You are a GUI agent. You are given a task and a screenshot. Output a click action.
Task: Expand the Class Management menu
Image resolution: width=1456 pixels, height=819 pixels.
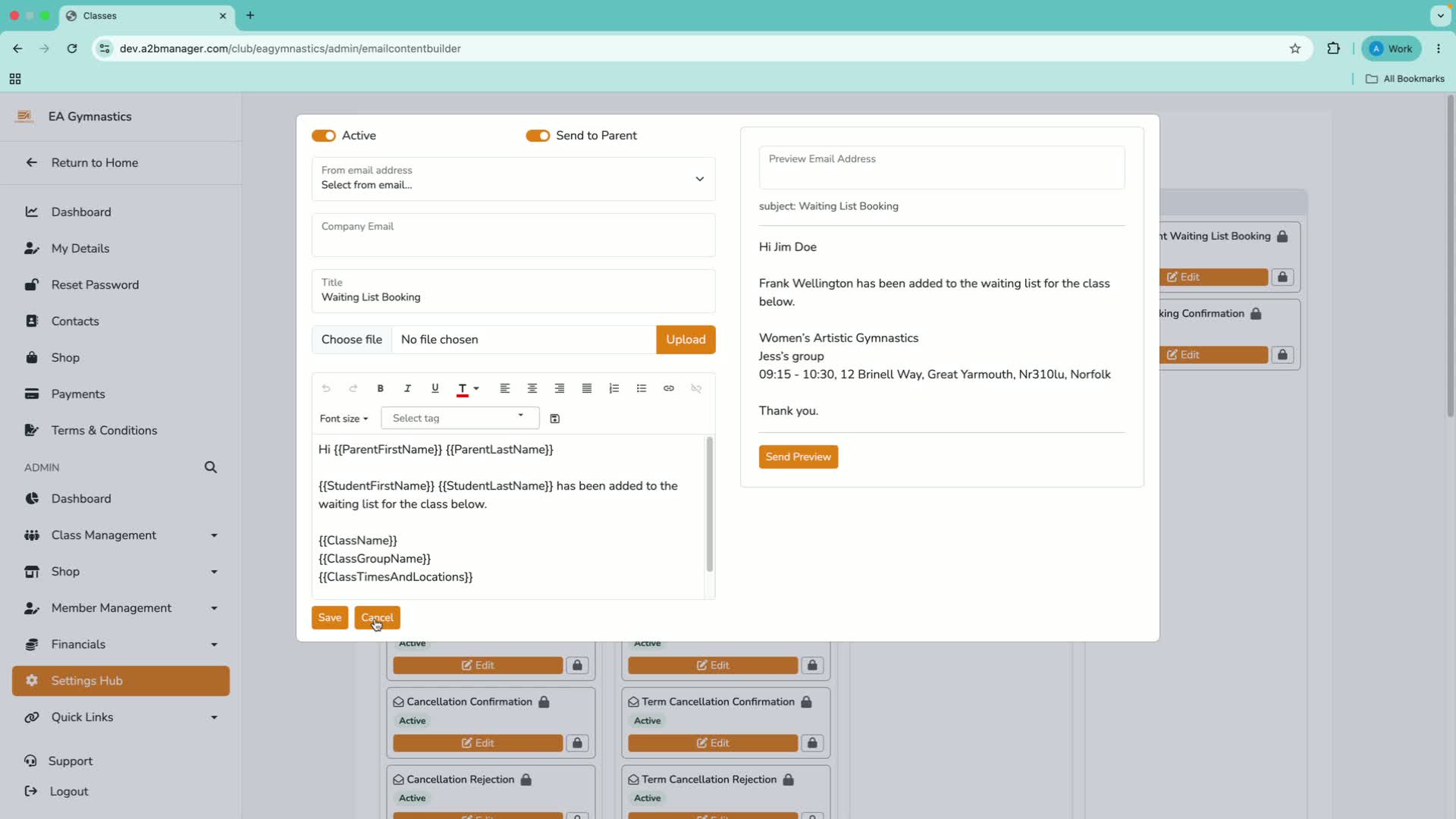[121, 535]
